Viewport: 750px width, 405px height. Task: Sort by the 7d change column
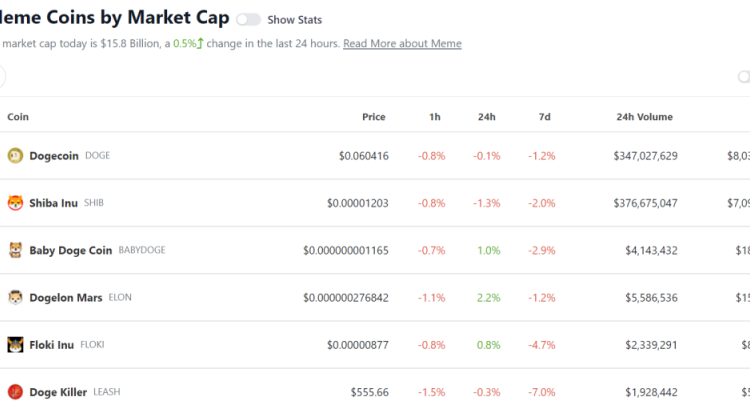(x=544, y=117)
